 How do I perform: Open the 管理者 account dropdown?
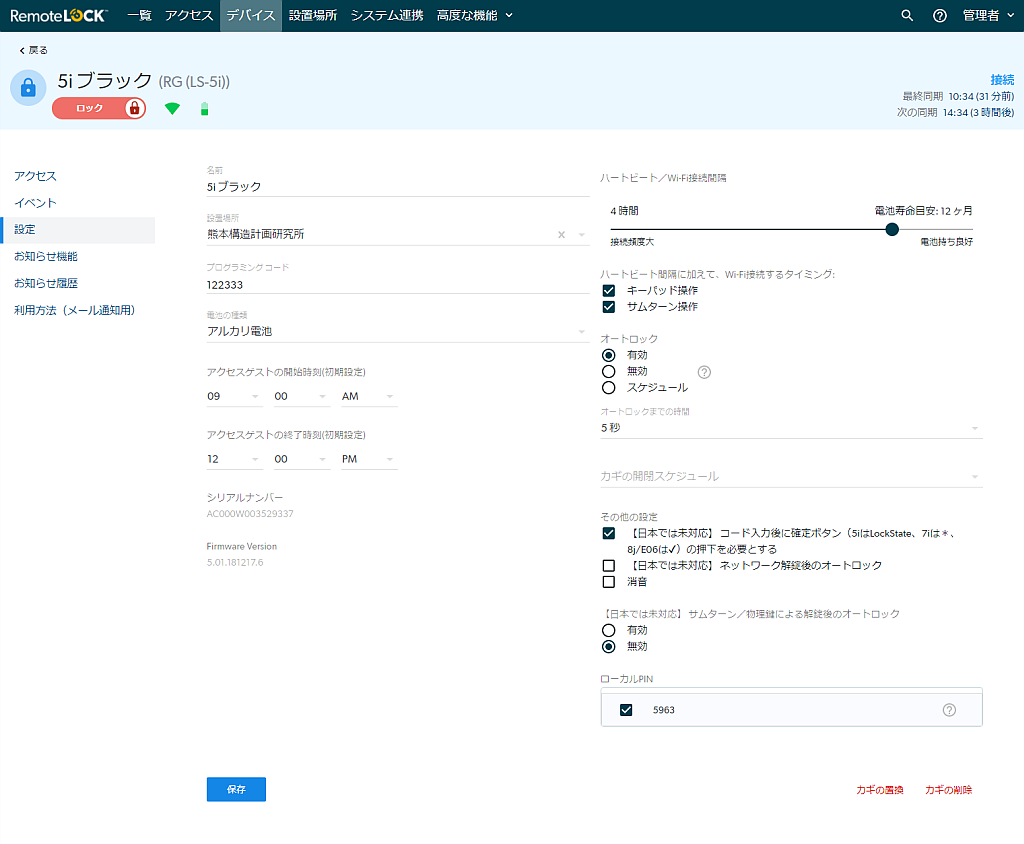point(988,16)
